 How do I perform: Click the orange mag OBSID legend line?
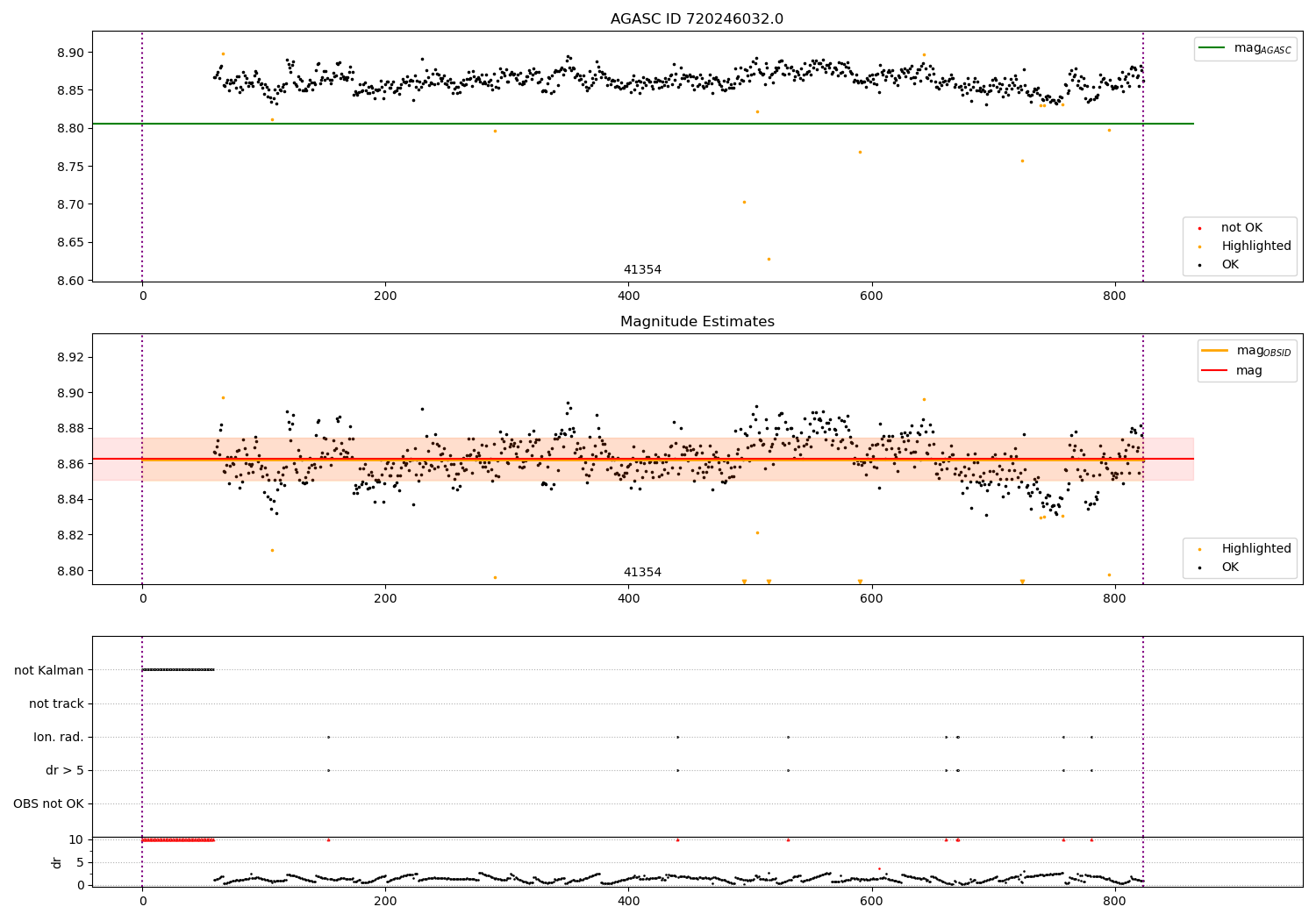1214,351
